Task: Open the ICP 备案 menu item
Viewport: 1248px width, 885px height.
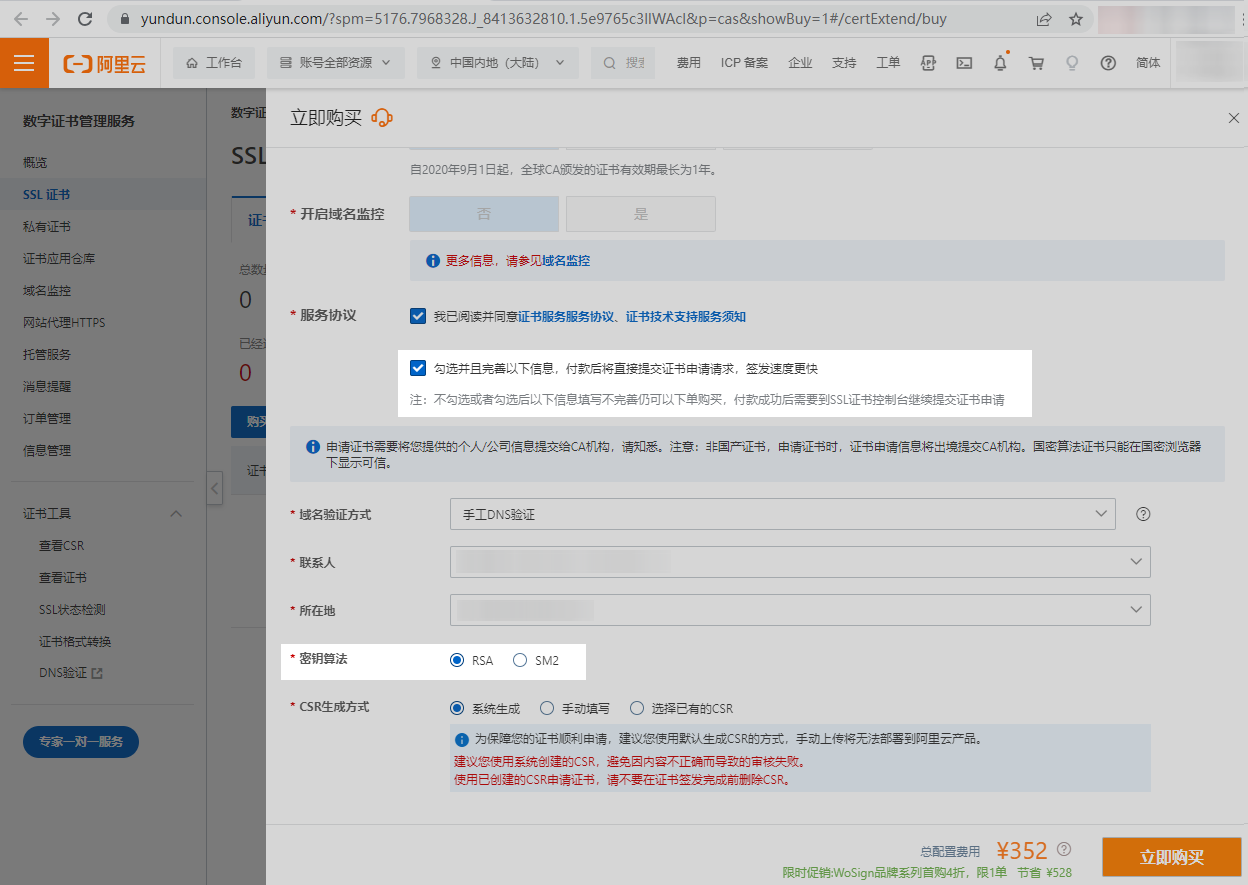Action: pyautogui.click(x=744, y=62)
